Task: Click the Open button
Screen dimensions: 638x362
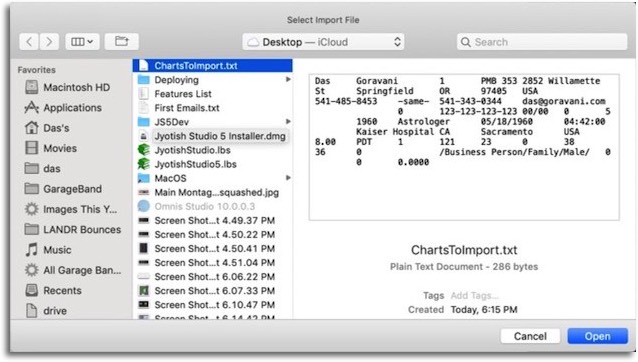Action: 597,336
